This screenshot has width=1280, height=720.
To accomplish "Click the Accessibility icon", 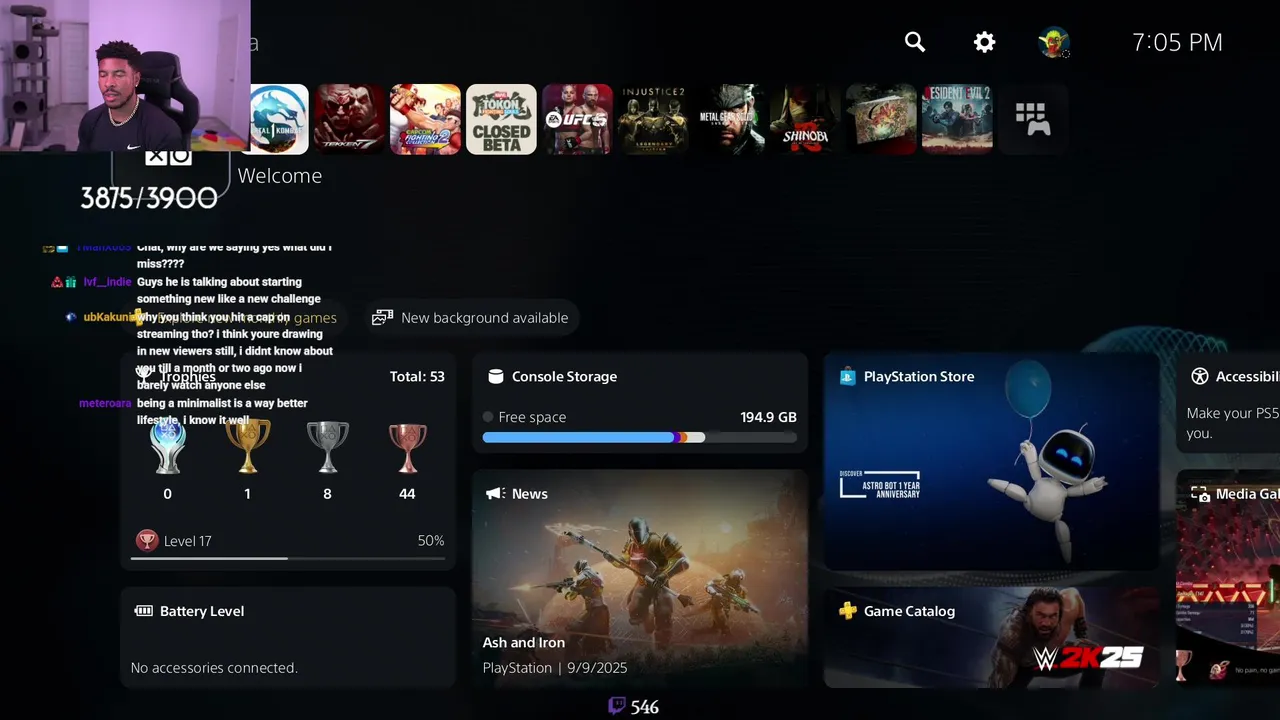I will (1200, 377).
